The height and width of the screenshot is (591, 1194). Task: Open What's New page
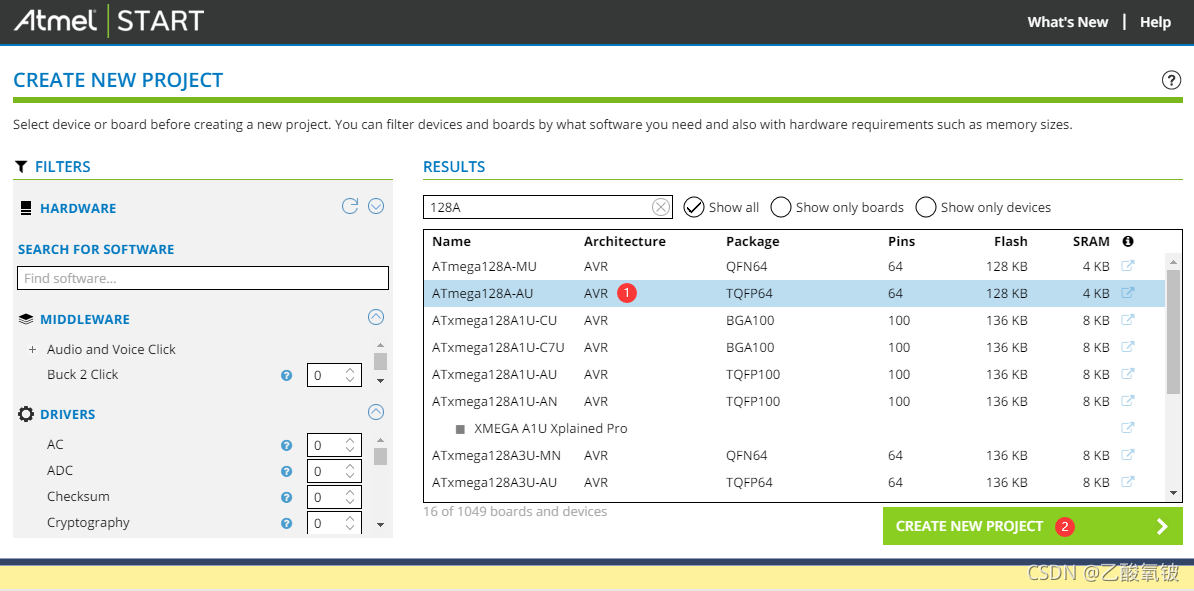click(1068, 22)
